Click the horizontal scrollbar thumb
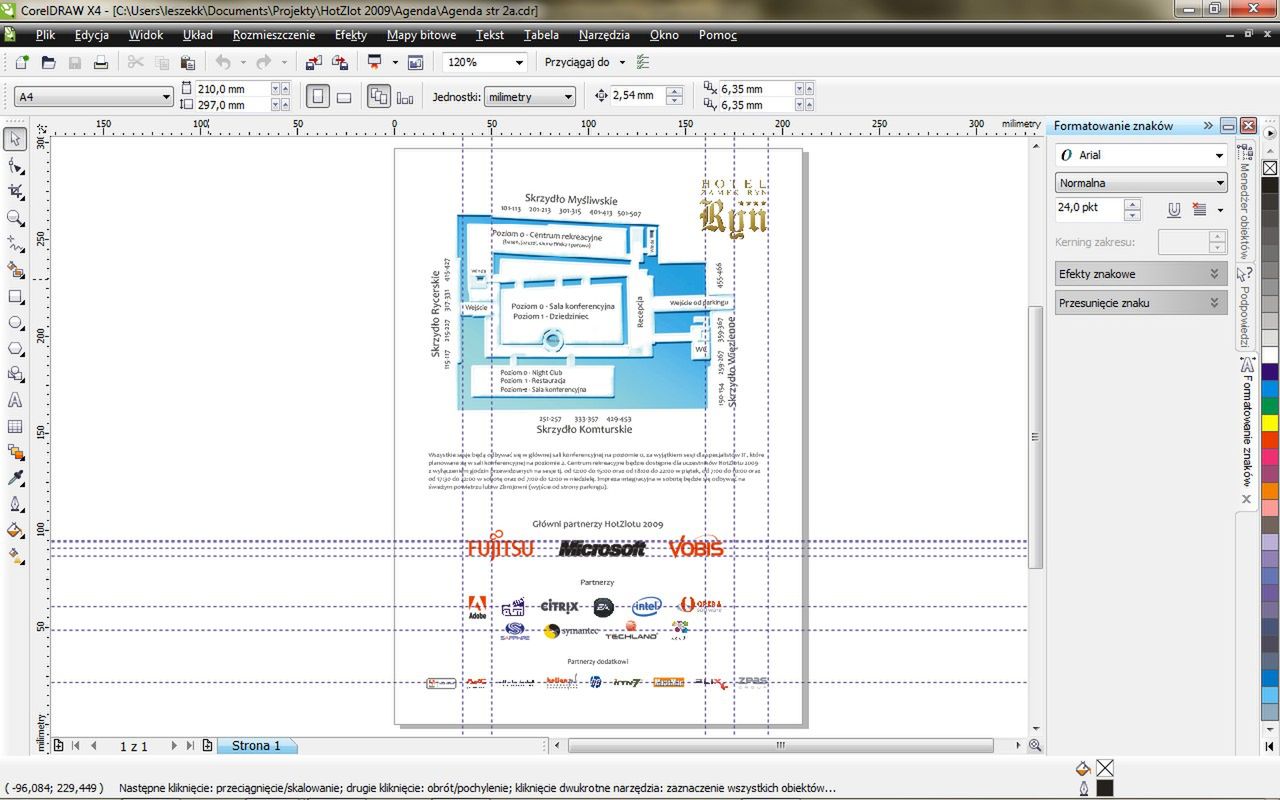The width and height of the screenshot is (1280, 800). pos(780,745)
